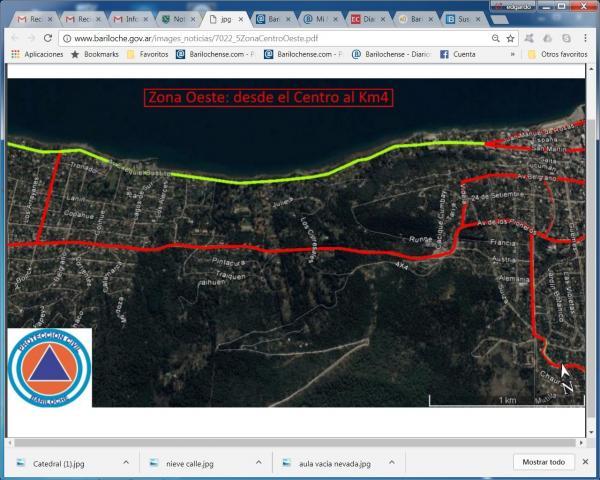
Task: Click the vertical scrollbar down arrow
Action: tap(590, 433)
